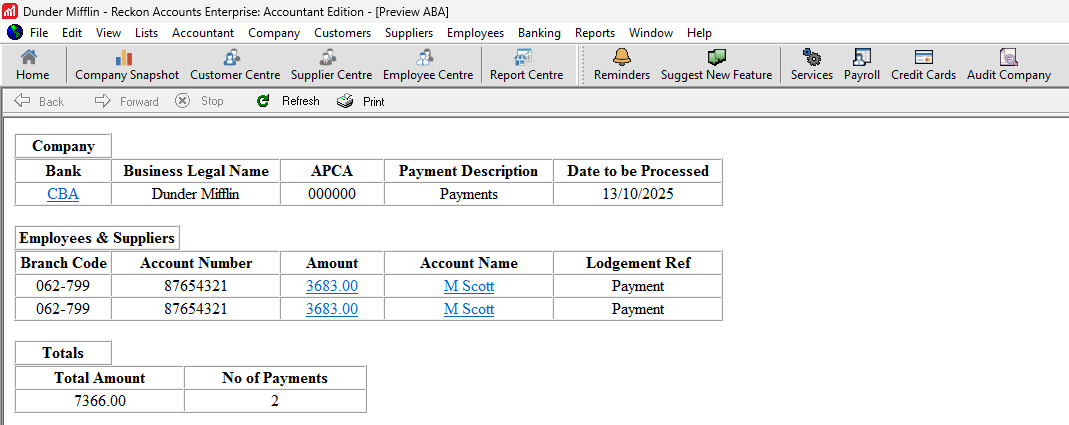Click the Date to be Processed header

coord(637,171)
